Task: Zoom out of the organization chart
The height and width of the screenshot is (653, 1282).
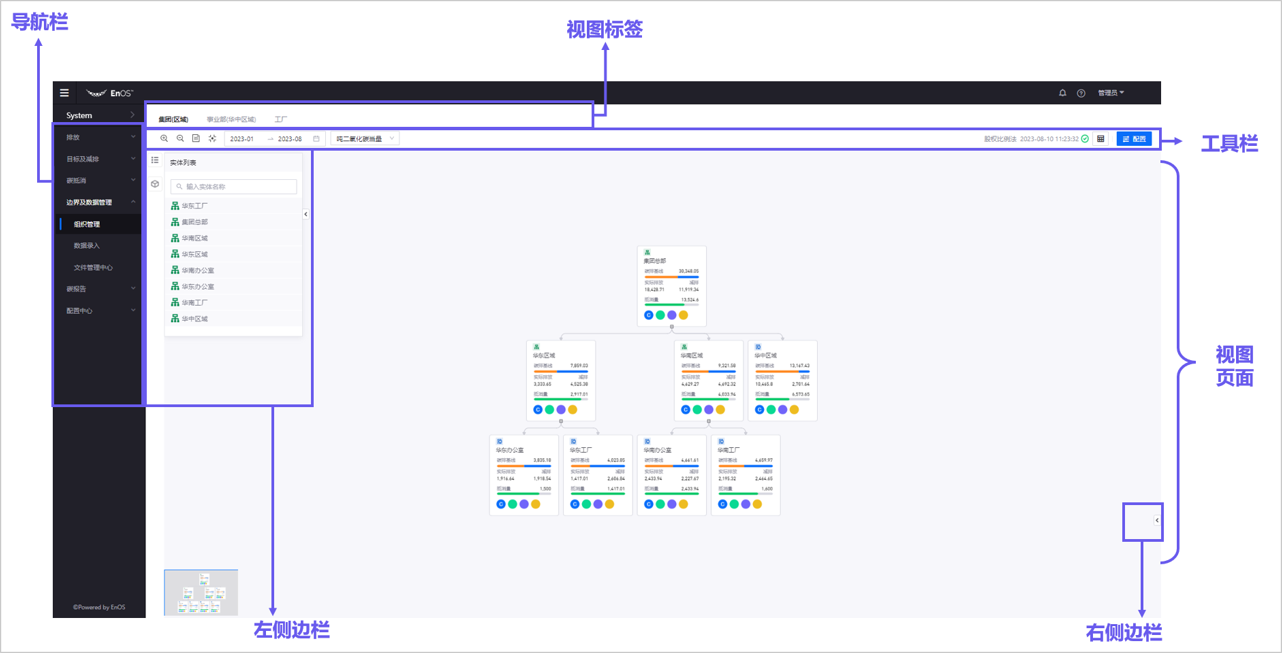Action: click(x=180, y=139)
